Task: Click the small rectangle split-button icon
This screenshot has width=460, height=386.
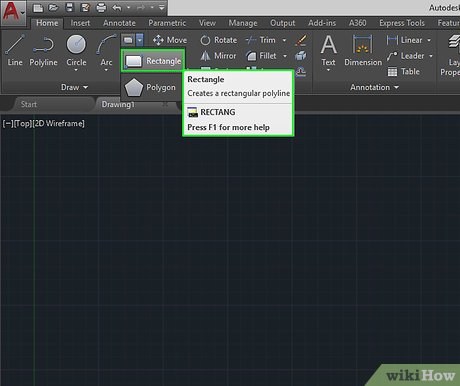Action: [x=128, y=40]
